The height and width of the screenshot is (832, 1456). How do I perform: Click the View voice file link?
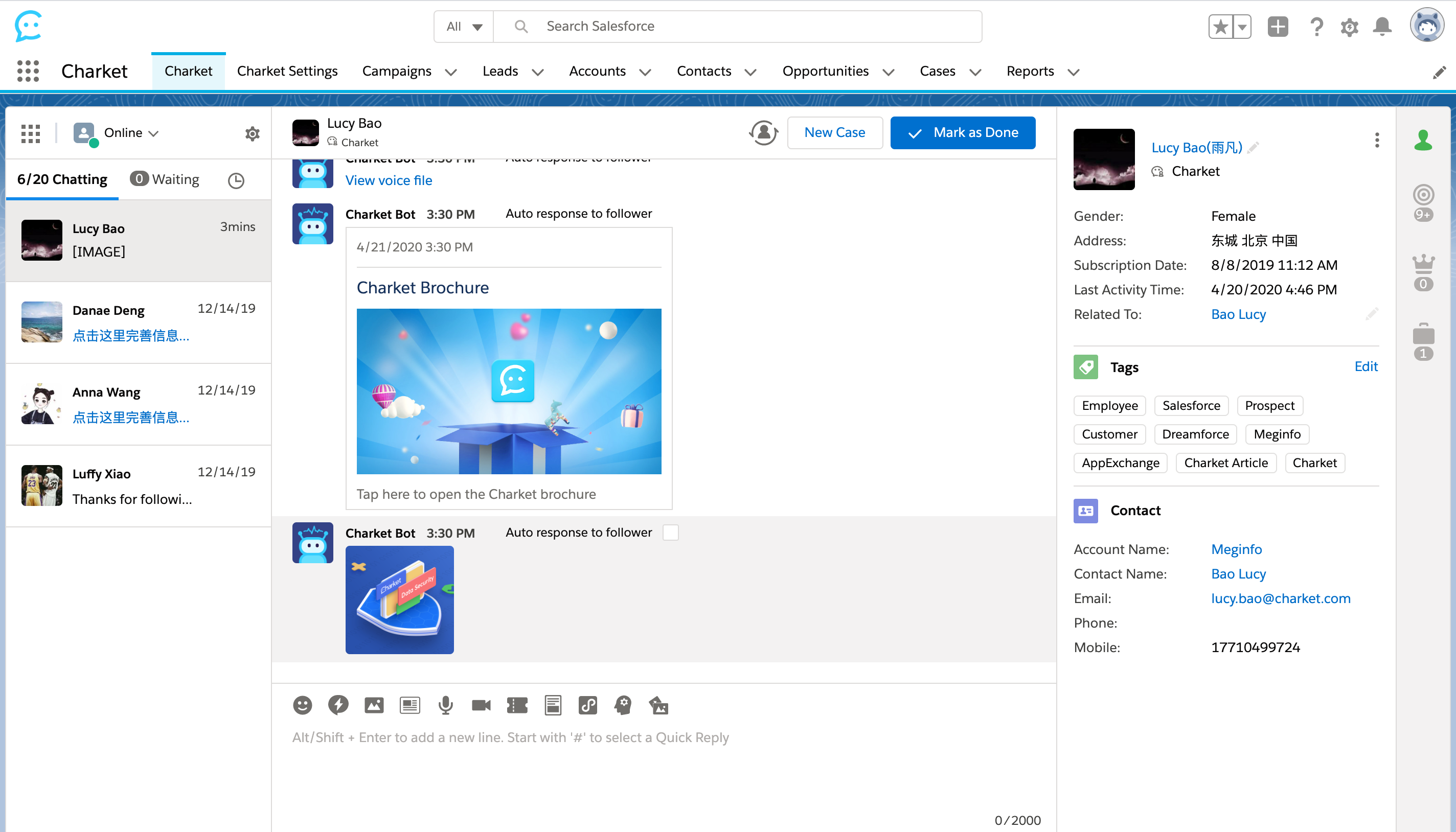tap(389, 180)
